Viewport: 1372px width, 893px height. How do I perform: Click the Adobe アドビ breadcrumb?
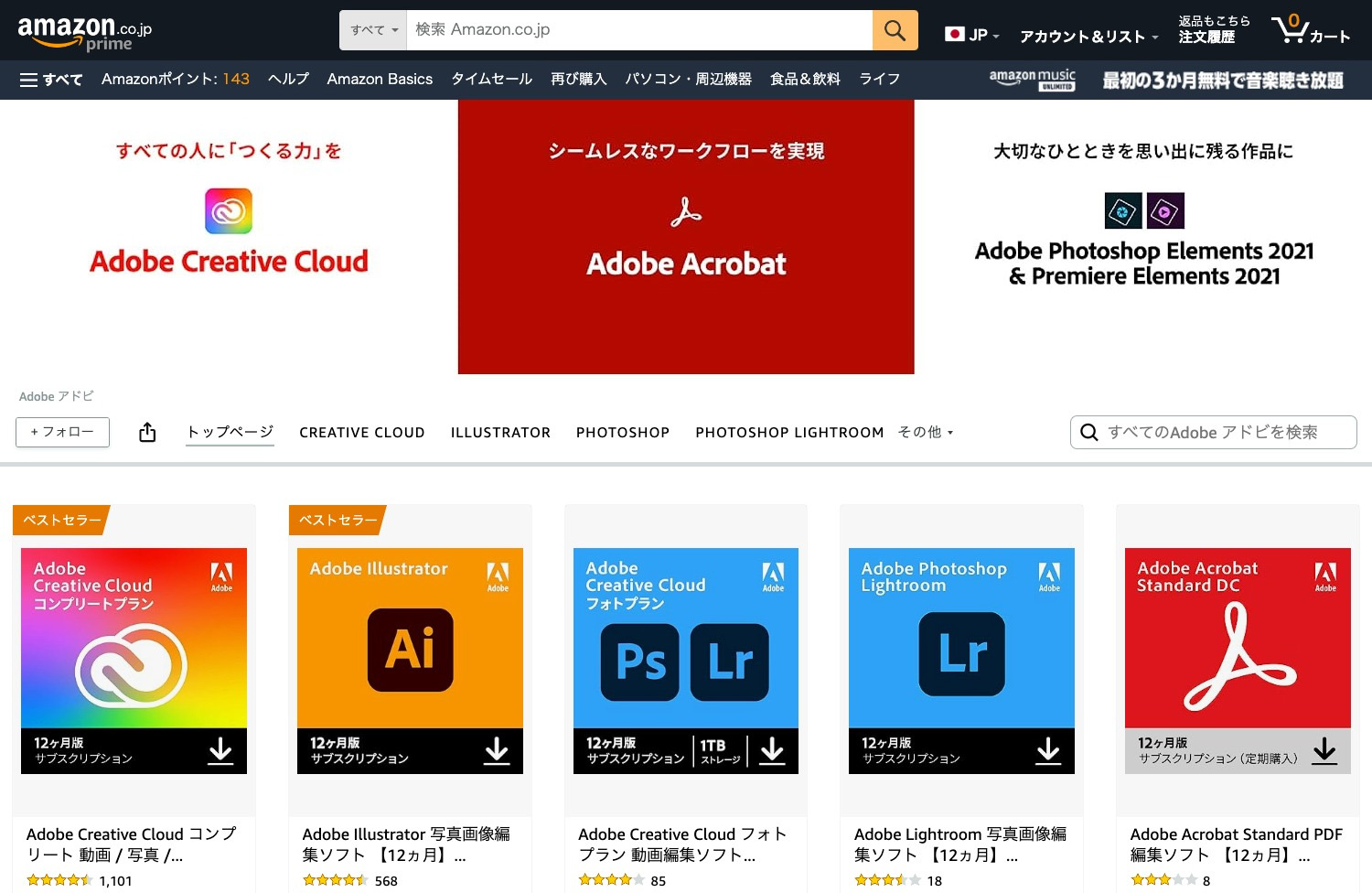point(57,396)
